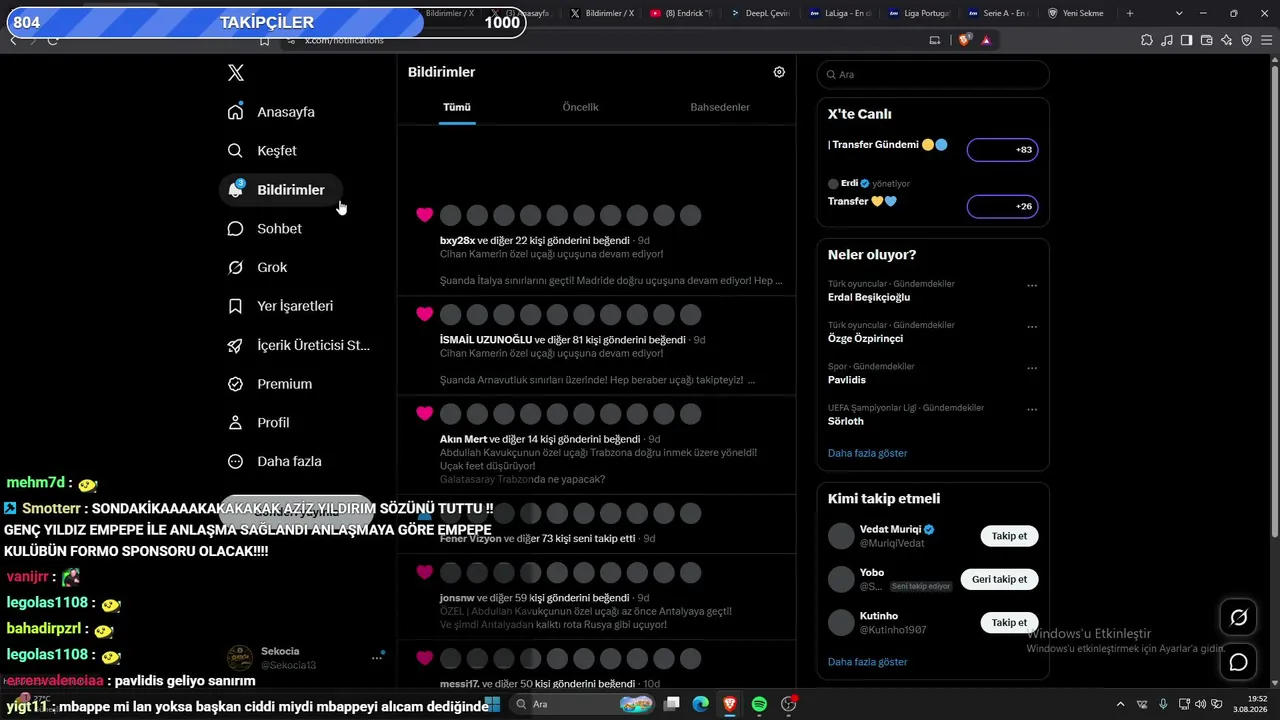
Task: Open the Sohbet chat bubble icon
Action: point(235,229)
